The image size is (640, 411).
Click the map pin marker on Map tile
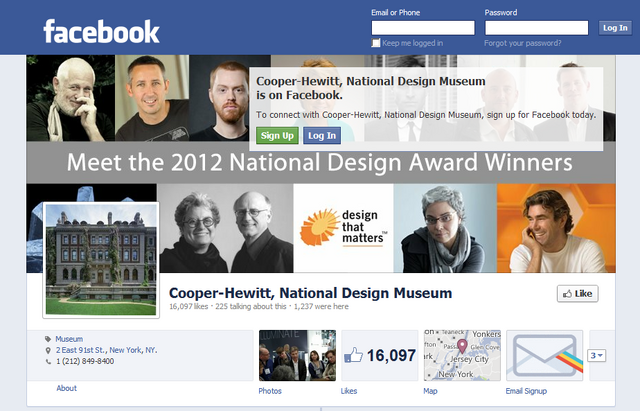pos(462,346)
